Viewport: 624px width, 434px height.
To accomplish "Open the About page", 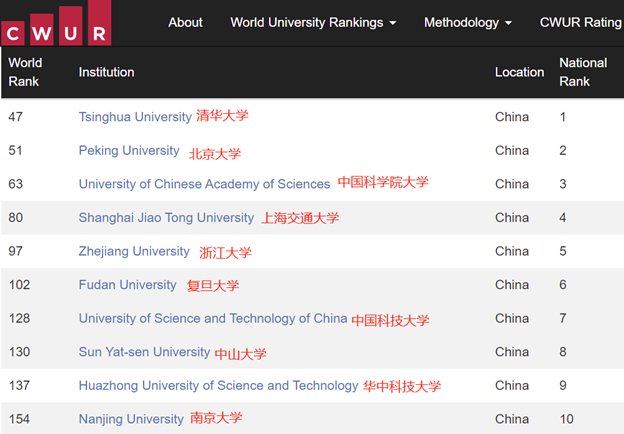I will coord(185,22).
